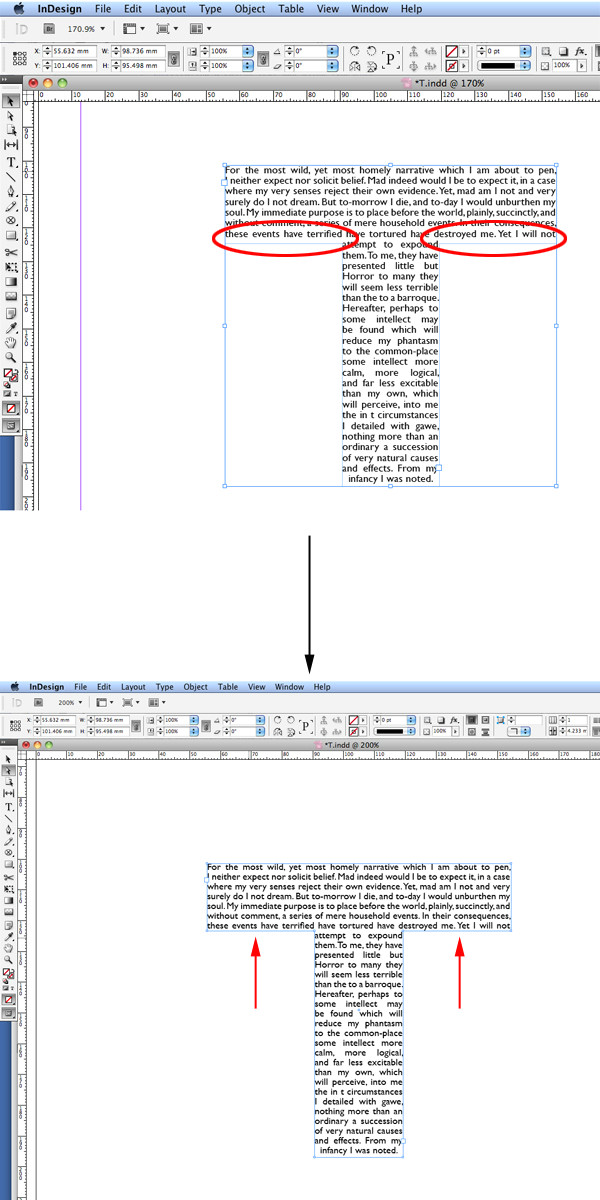Toggle formatting affects container button, top toolbox

coord(7,395)
